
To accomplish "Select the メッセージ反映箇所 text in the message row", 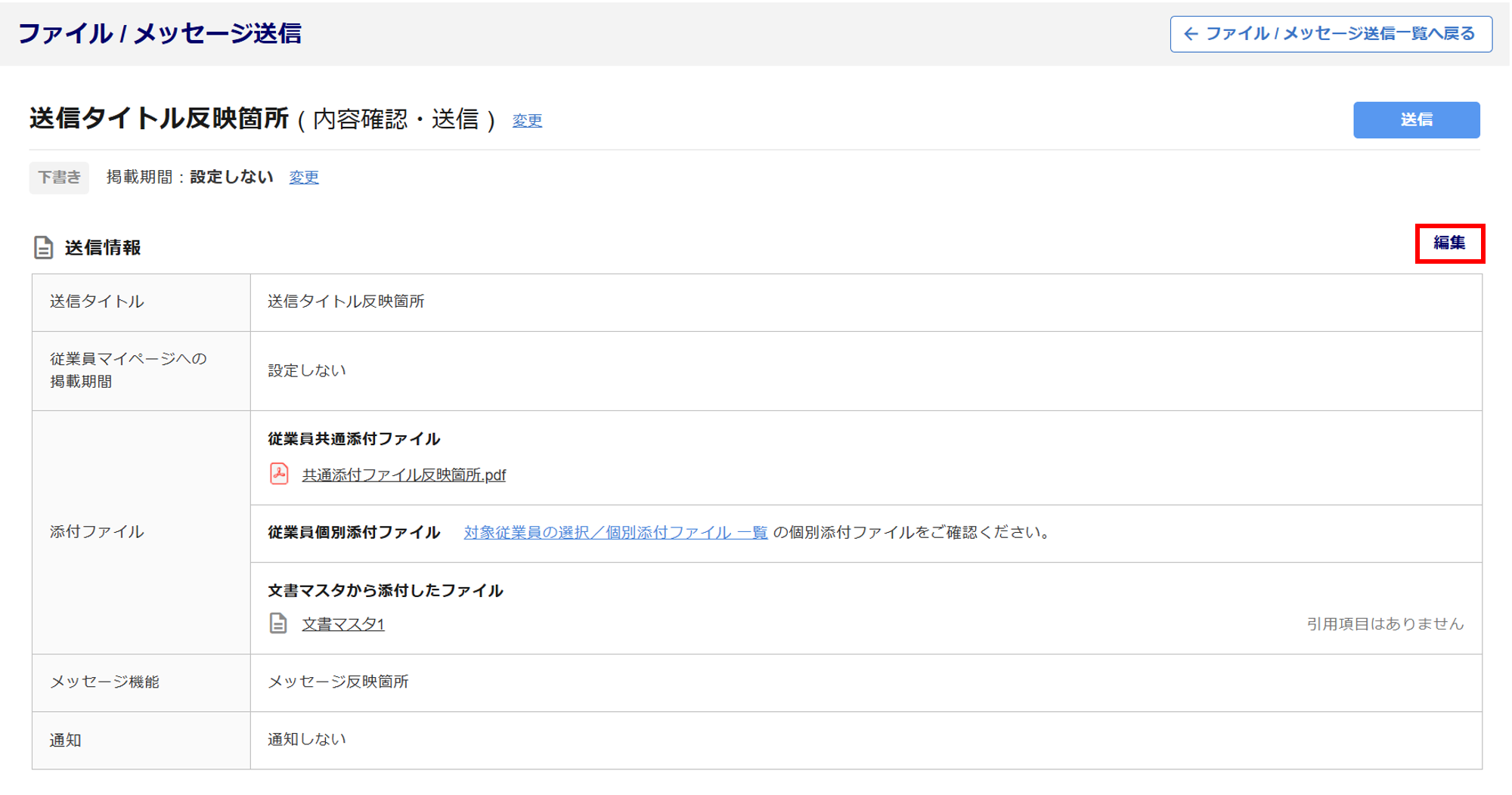I will coord(338,682).
